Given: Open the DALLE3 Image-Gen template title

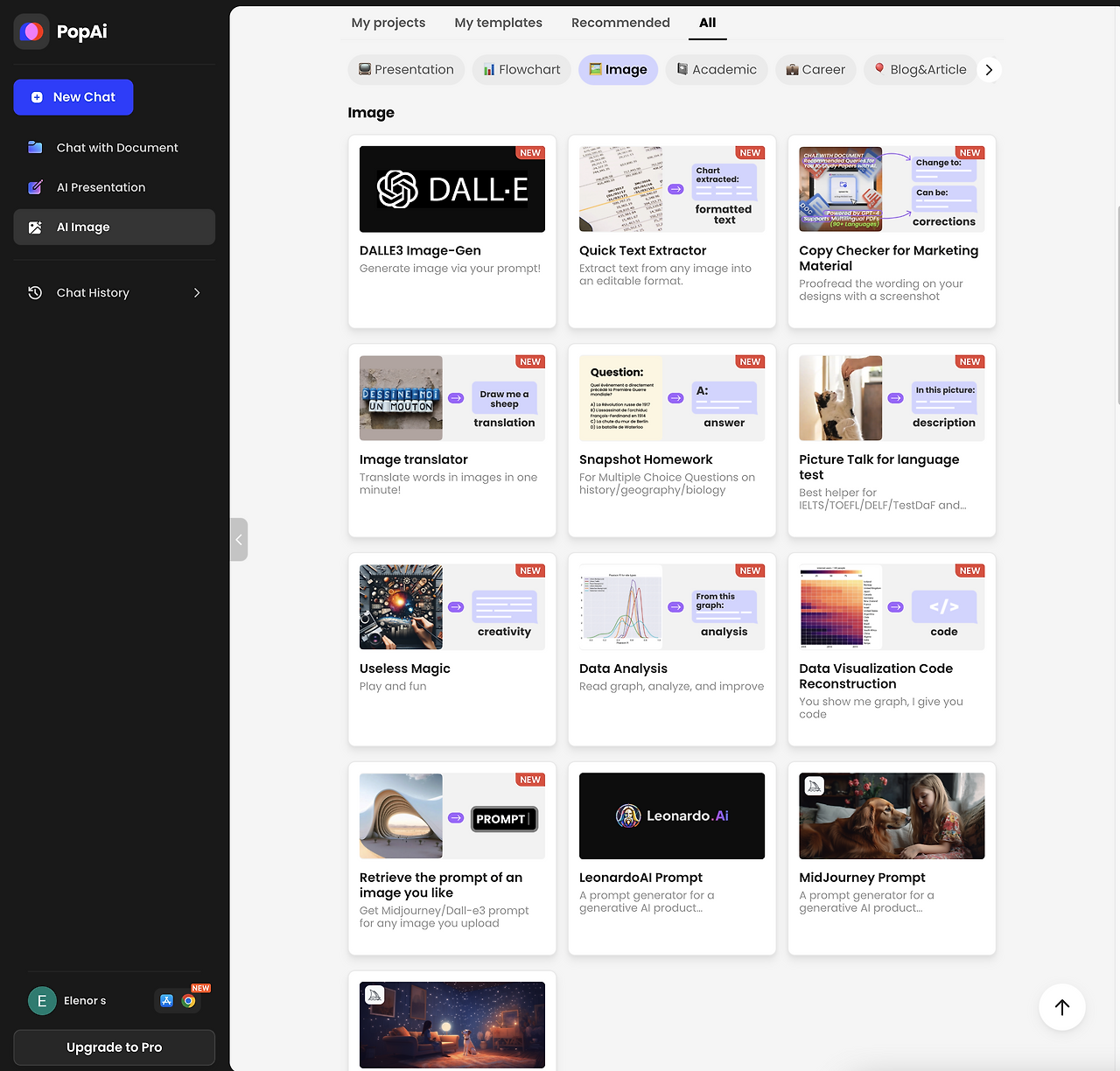Looking at the screenshot, I should click(x=420, y=251).
